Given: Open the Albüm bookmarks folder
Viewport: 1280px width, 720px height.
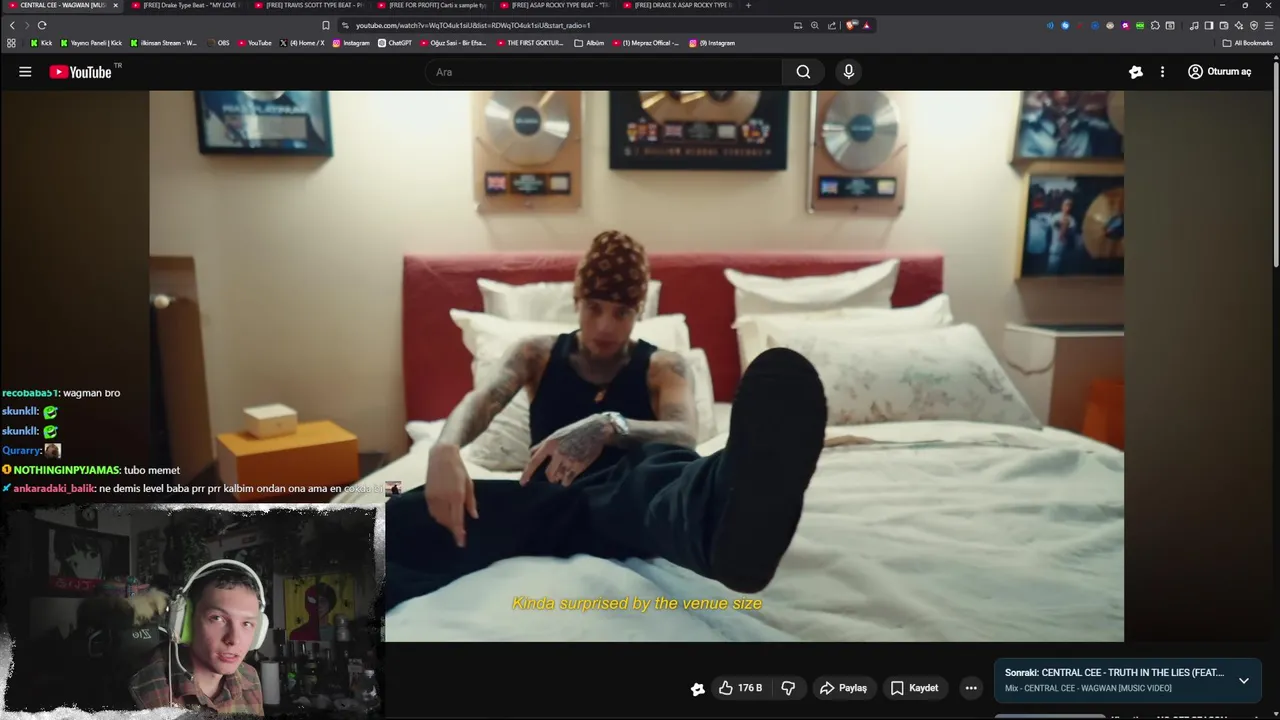Looking at the screenshot, I should tap(589, 43).
